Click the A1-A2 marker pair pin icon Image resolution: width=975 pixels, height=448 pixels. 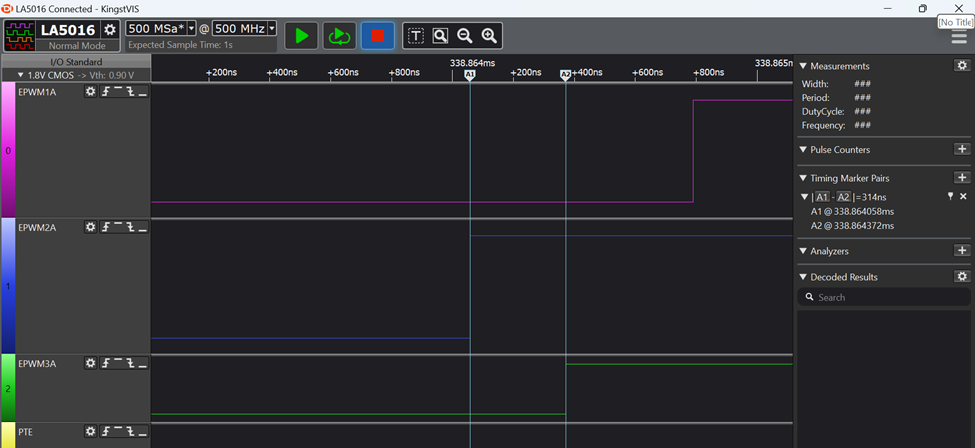[950, 197]
